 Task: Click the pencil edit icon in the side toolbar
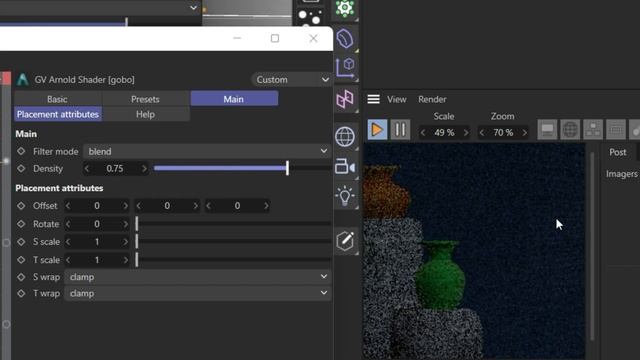point(345,241)
